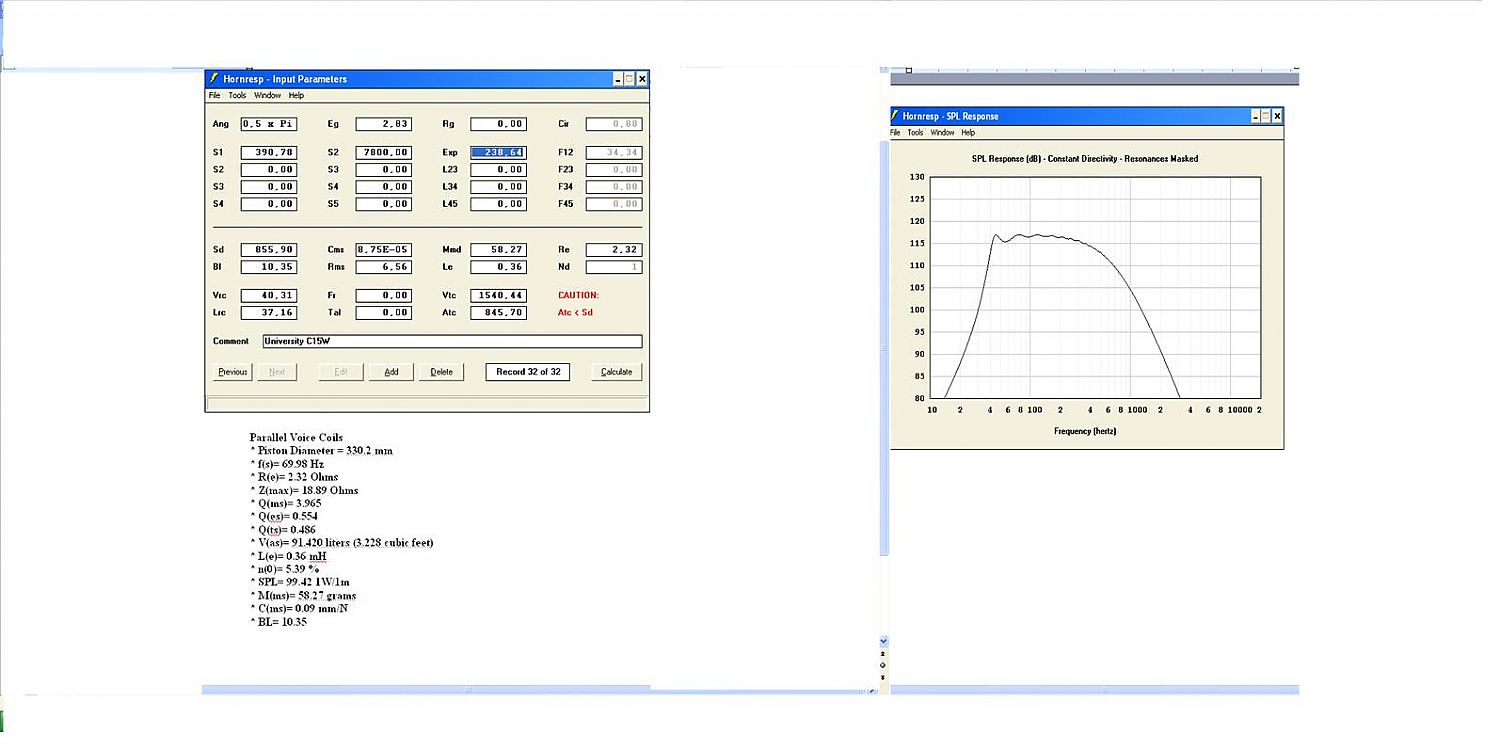Image resolution: width=1500 pixels, height=750 pixels.
Task: Click the Comment field University C15W
Action: pos(452,342)
